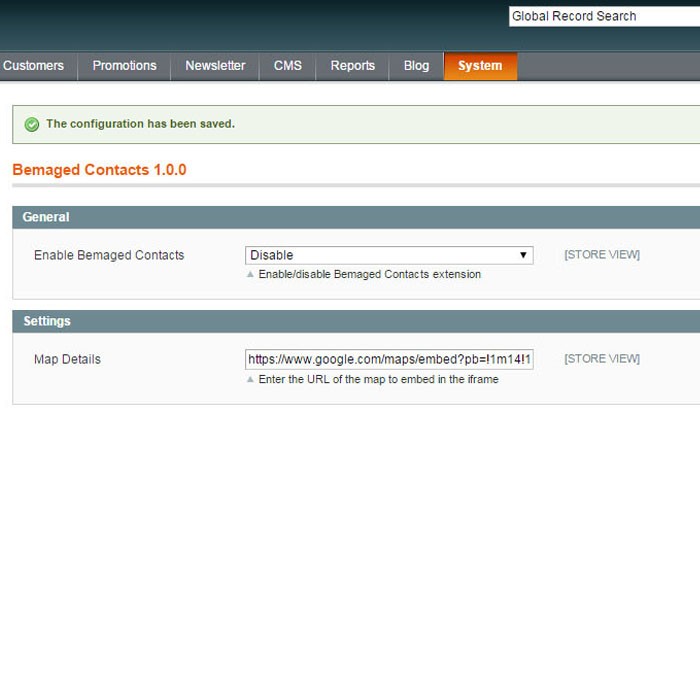
Task: Click the 'Map Details' label
Action: click(67, 359)
